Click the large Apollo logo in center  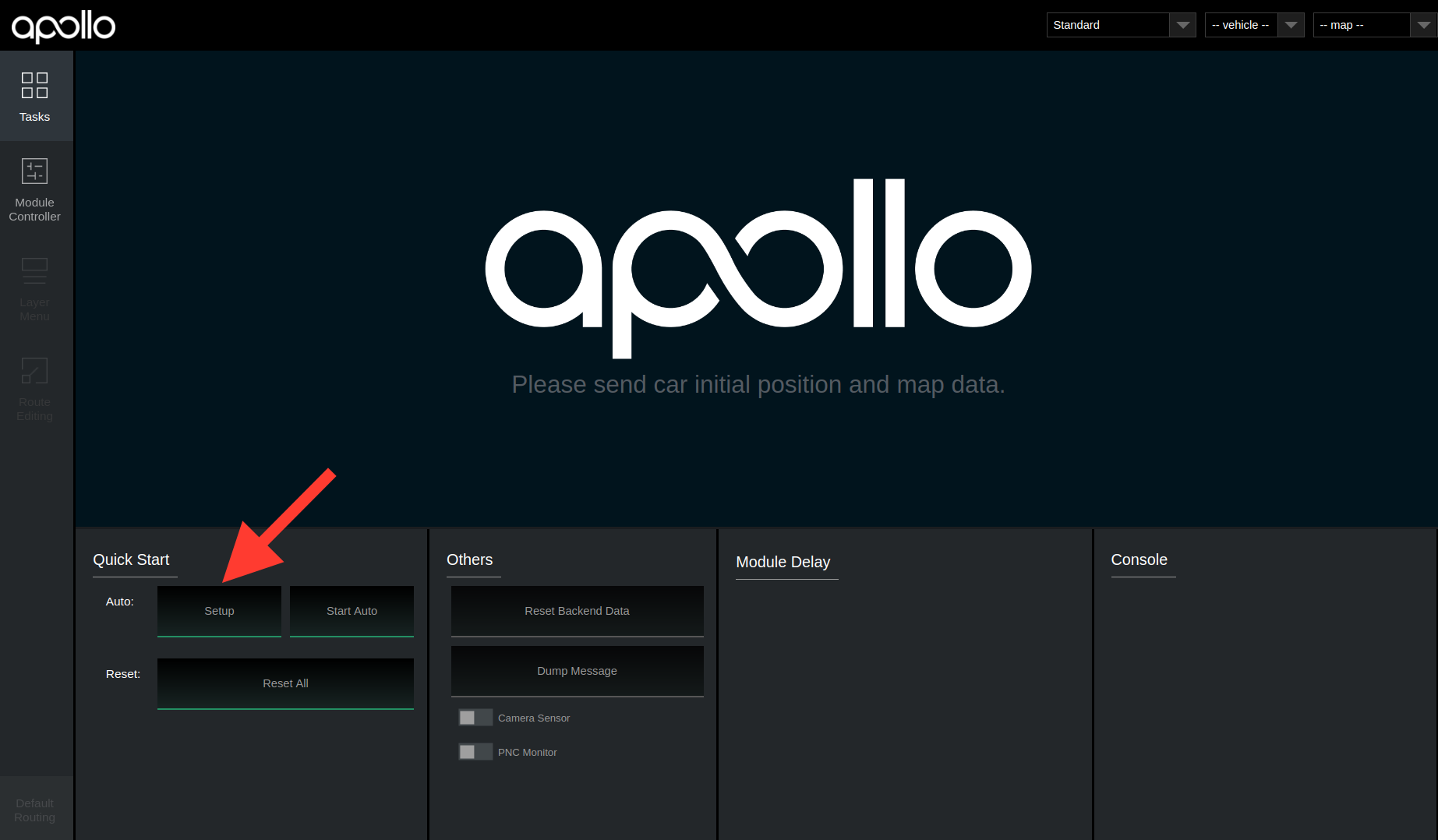758,268
